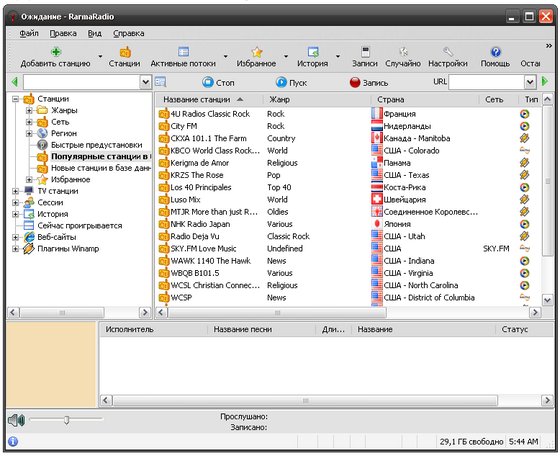
Task: Click the station icon for 4U Radios Classic Rock
Action: (164, 114)
